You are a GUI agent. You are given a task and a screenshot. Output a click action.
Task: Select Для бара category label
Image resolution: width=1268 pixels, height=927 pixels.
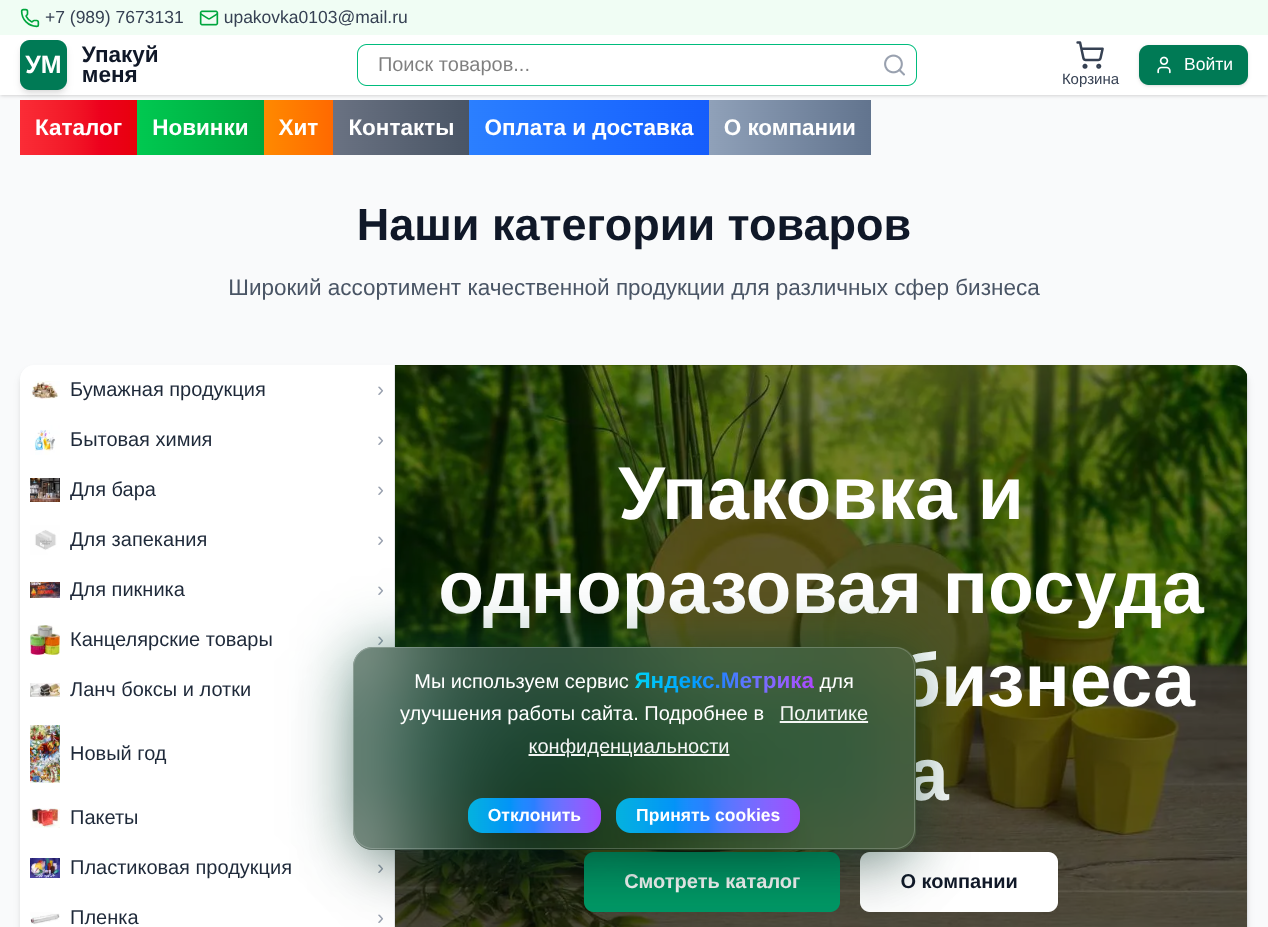tap(113, 490)
